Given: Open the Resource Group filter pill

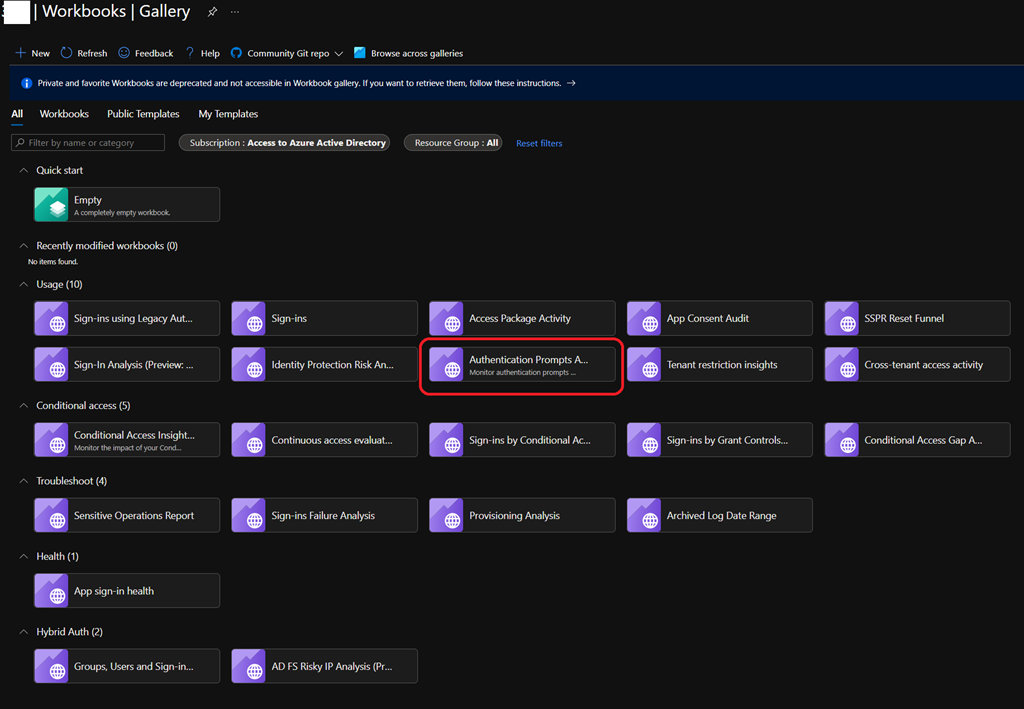Looking at the screenshot, I should 453,143.
